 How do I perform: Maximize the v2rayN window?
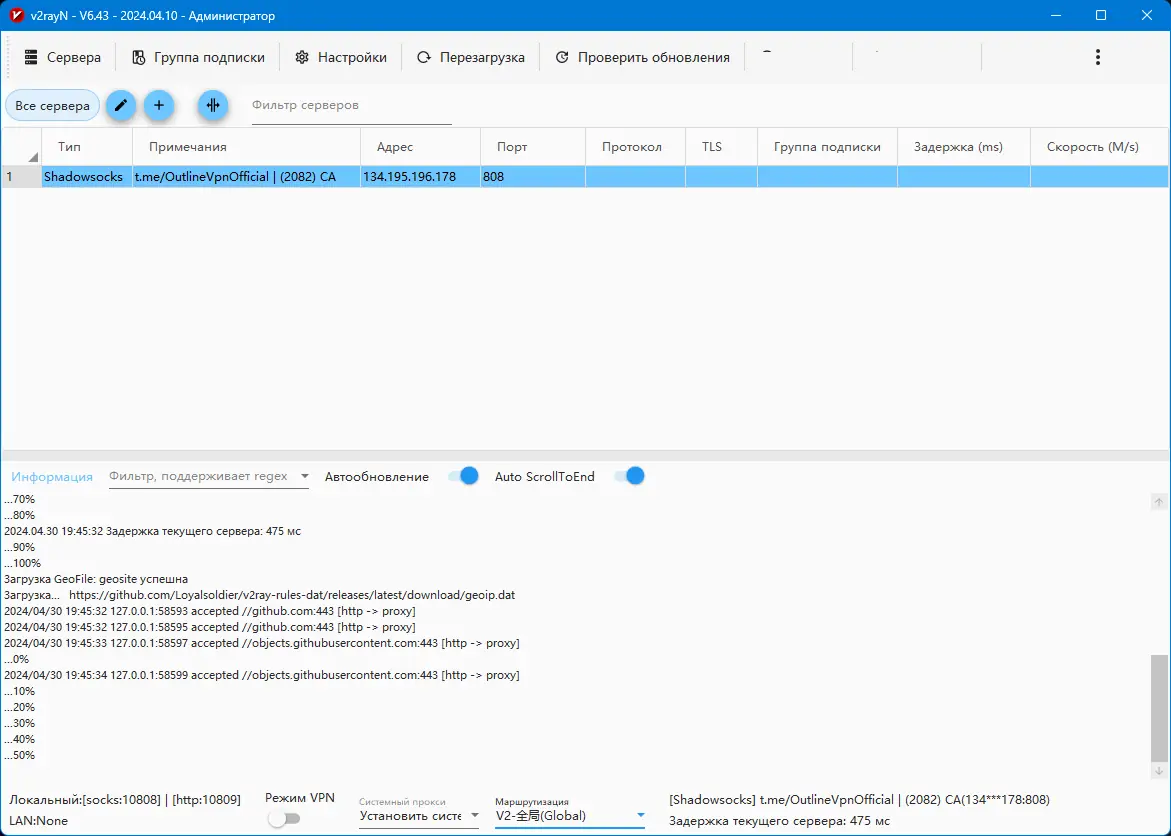click(x=1101, y=16)
